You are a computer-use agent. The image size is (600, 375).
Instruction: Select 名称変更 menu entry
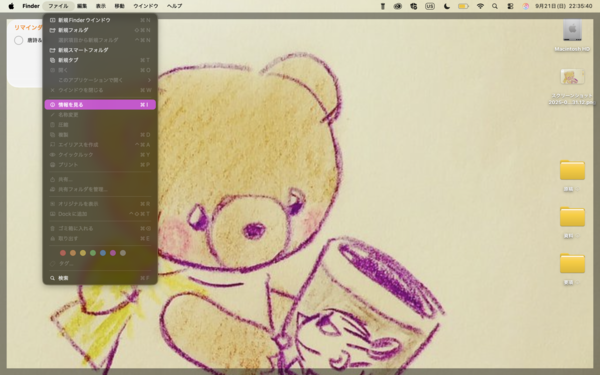point(100,115)
